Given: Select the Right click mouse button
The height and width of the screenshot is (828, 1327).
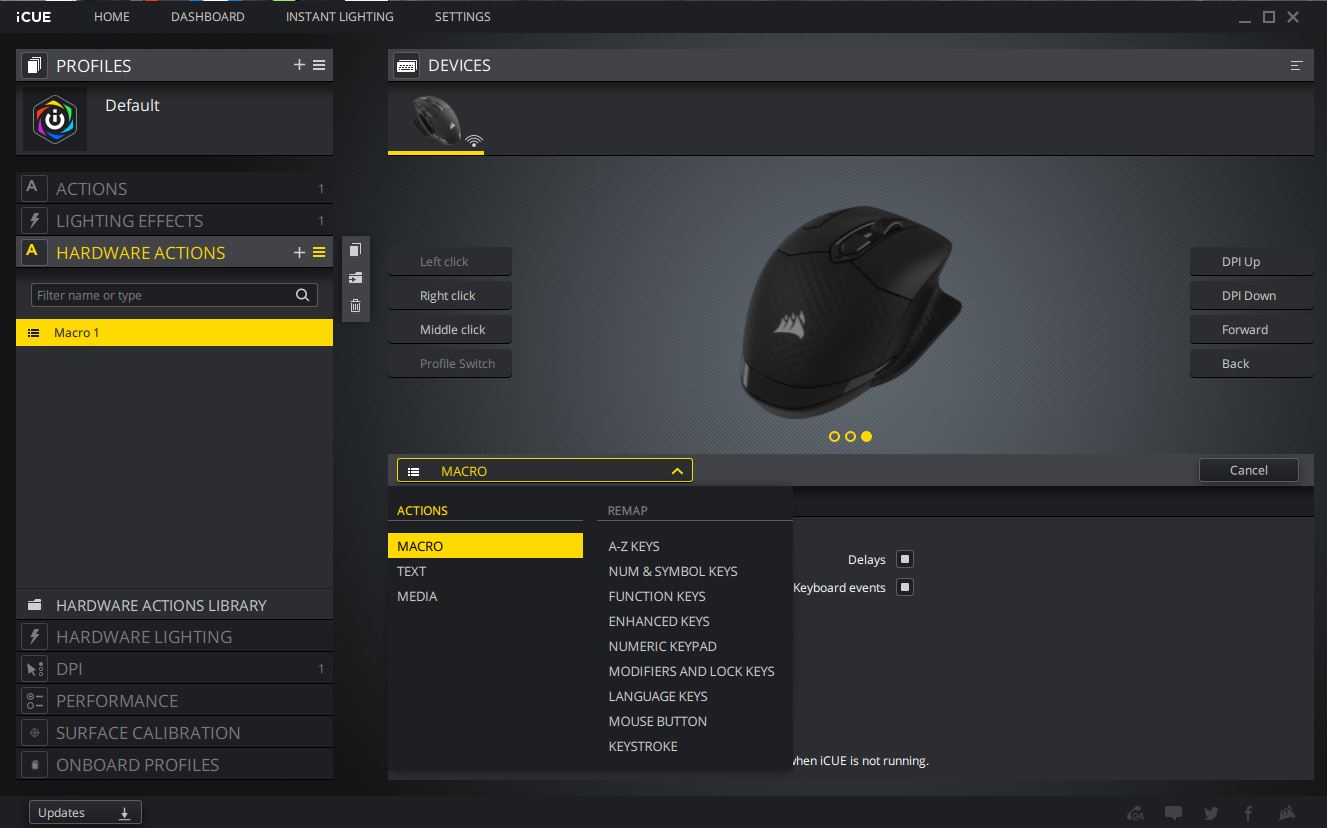Looking at the screenshot, I should coord(450,296).
